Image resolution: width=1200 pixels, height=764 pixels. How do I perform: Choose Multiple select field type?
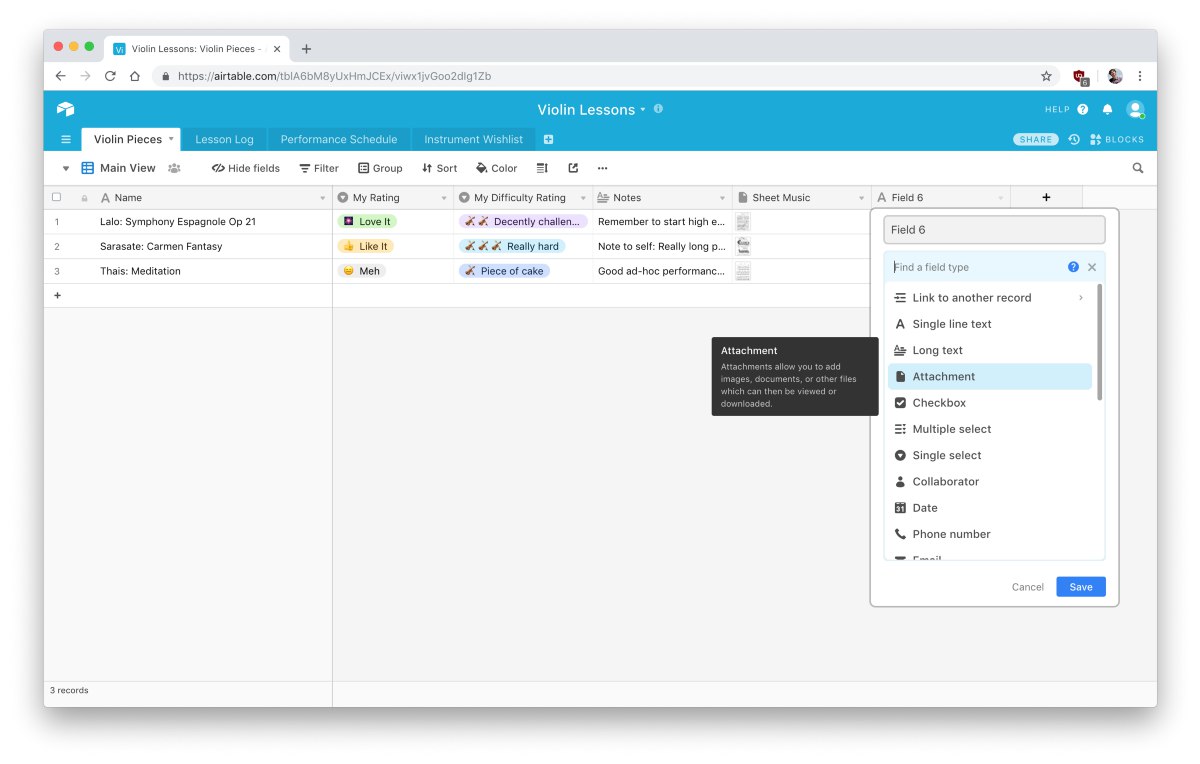990,429
